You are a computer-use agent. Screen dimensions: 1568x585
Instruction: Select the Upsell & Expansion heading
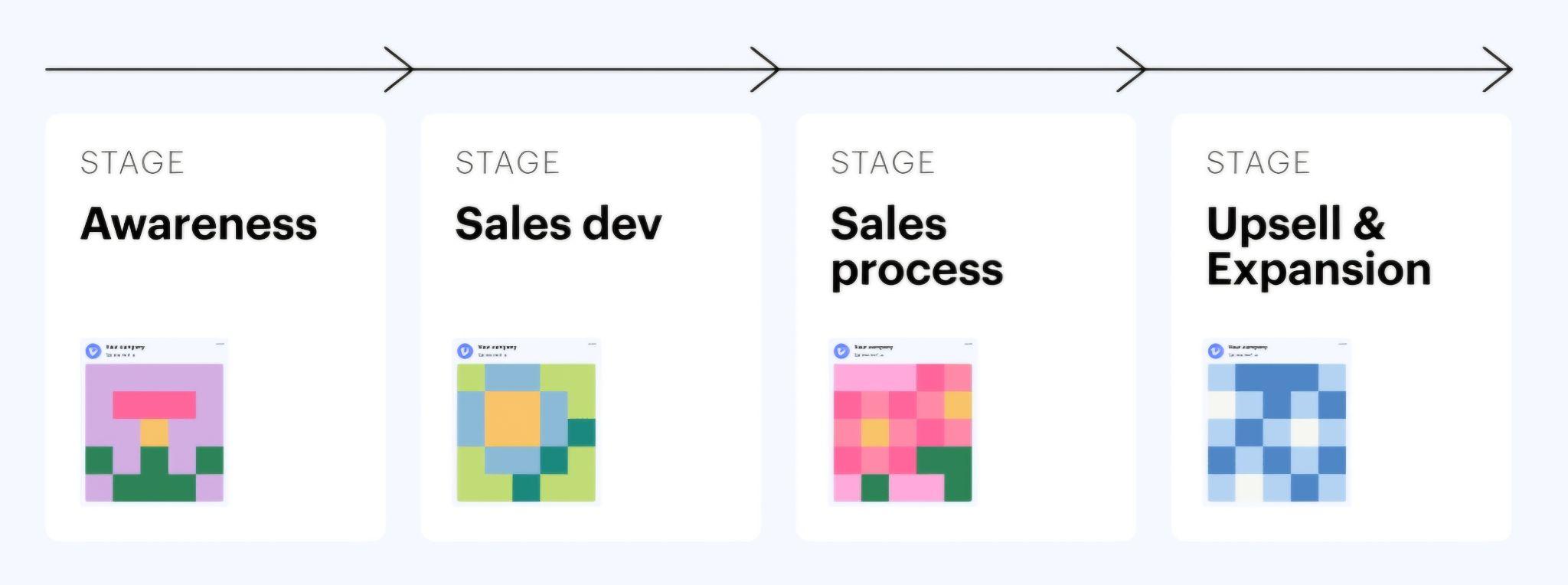pos(1318,247)
